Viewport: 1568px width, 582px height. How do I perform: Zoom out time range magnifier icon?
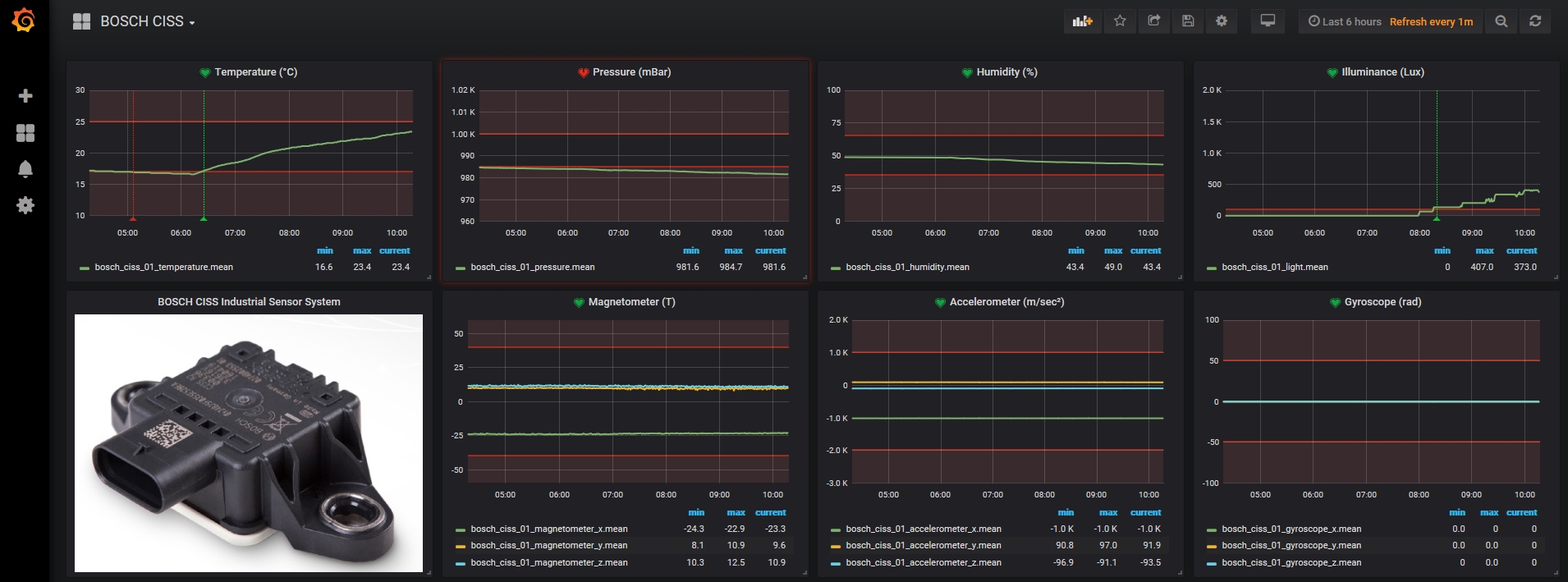1502,21
